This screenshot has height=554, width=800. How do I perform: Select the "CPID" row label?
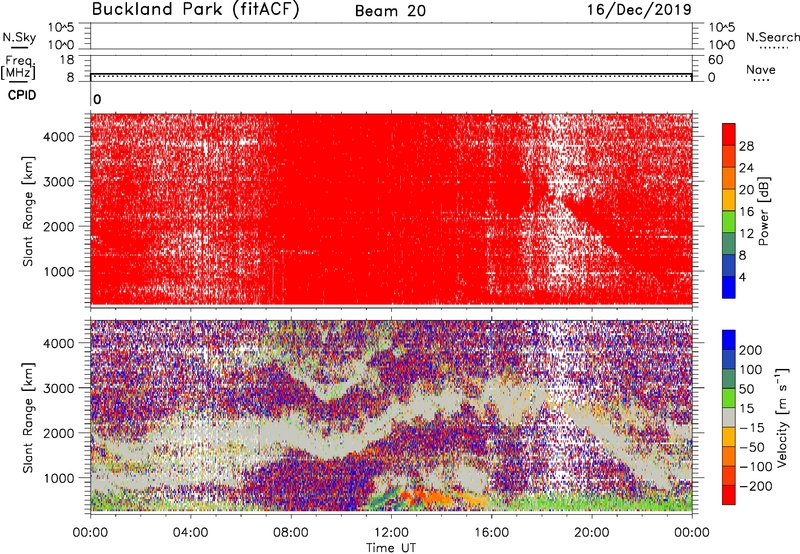click(x=22, y=95)
